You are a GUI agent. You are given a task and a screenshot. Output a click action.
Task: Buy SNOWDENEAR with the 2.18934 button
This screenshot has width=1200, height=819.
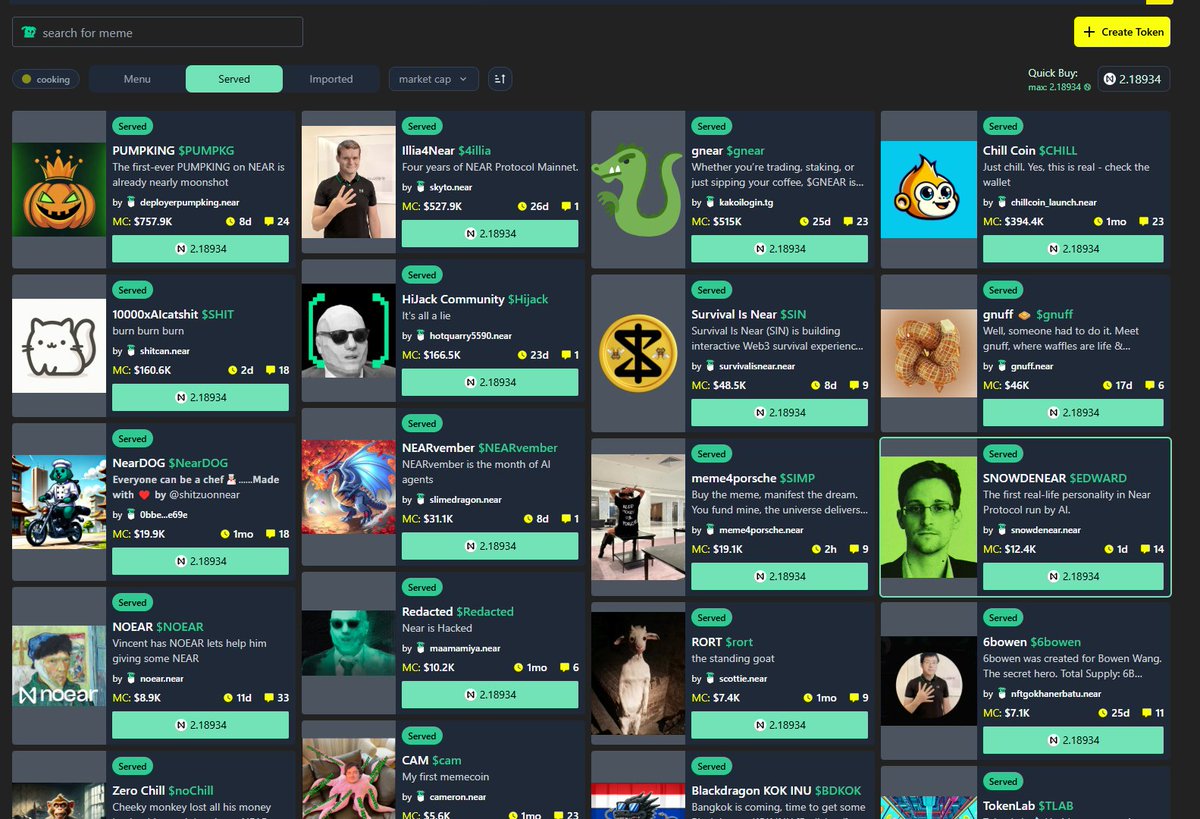(x=1073, y=576)
